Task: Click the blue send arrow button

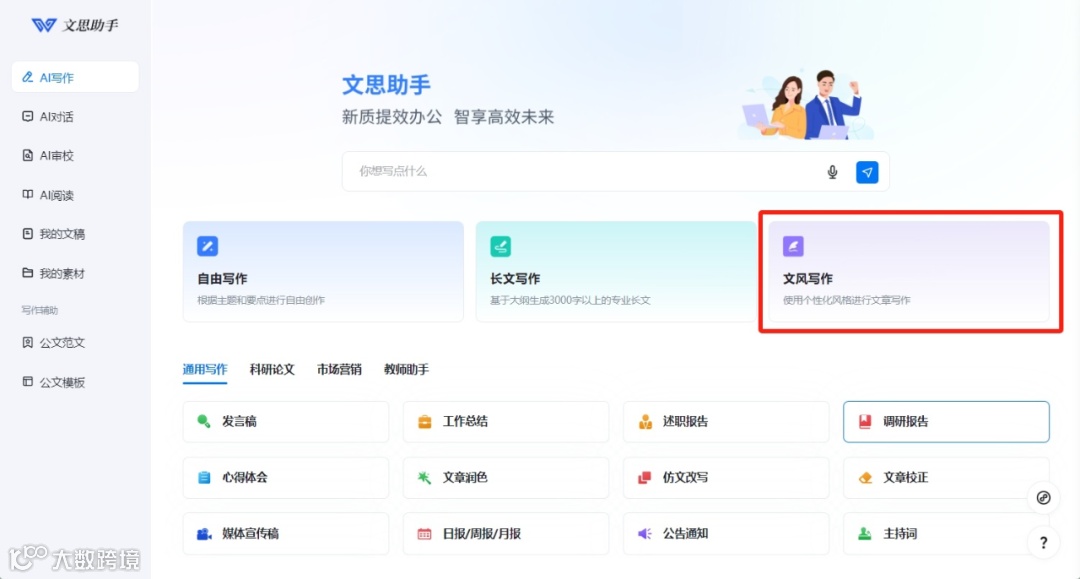Action: (867, 172)
